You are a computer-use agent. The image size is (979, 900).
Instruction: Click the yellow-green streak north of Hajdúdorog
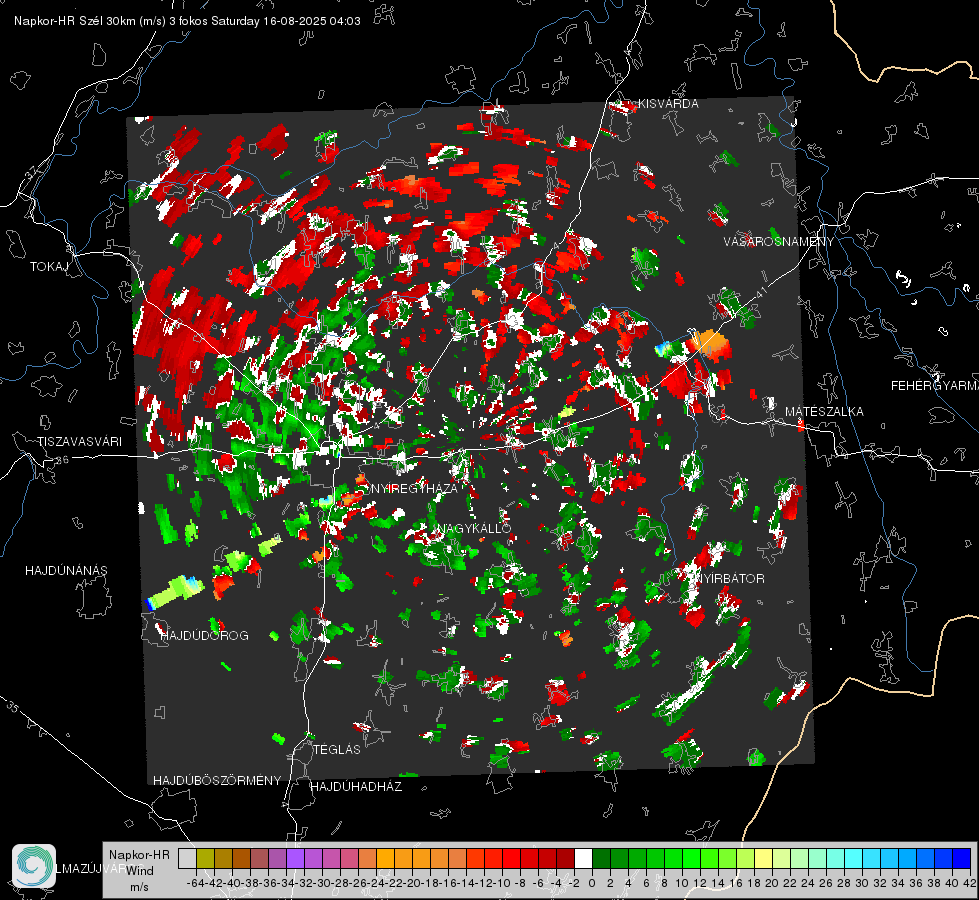click(x=175, y=591)
